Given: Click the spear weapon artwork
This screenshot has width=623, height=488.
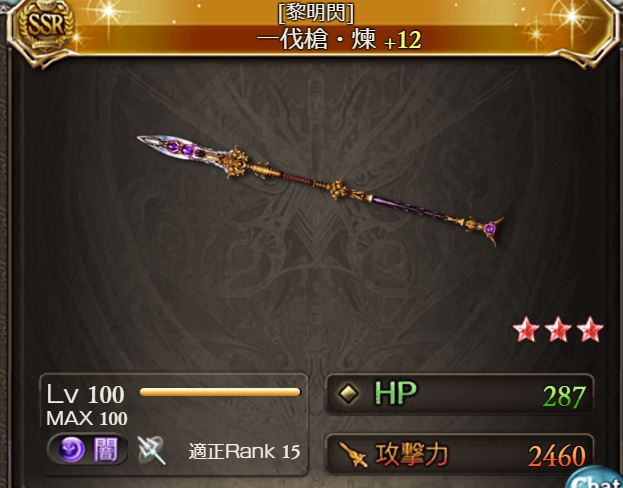Looking at the screenshot, I should pyautogui.click(x=320, y=190).
